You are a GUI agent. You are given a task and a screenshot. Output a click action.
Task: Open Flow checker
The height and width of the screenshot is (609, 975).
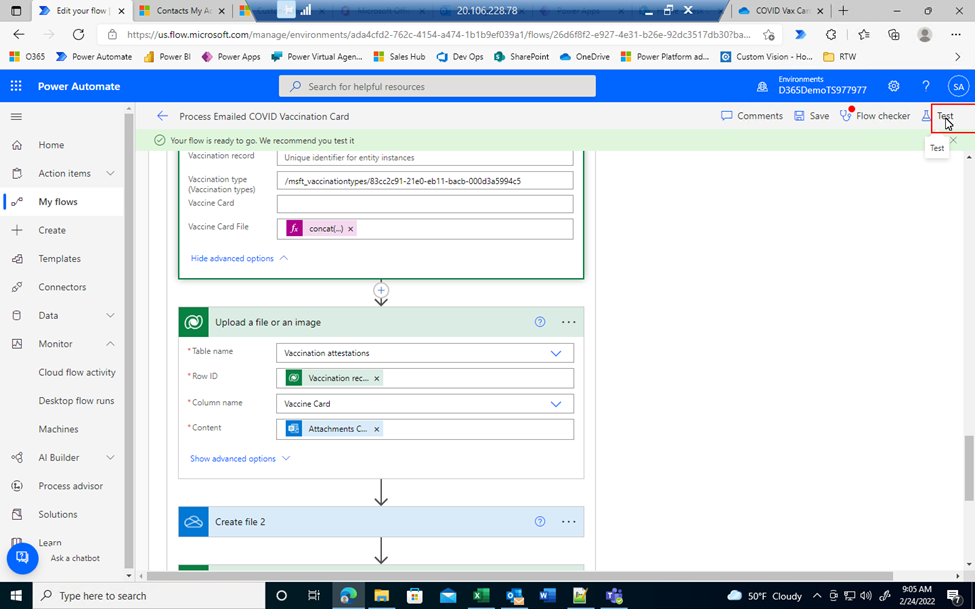(x=875, y=116)
